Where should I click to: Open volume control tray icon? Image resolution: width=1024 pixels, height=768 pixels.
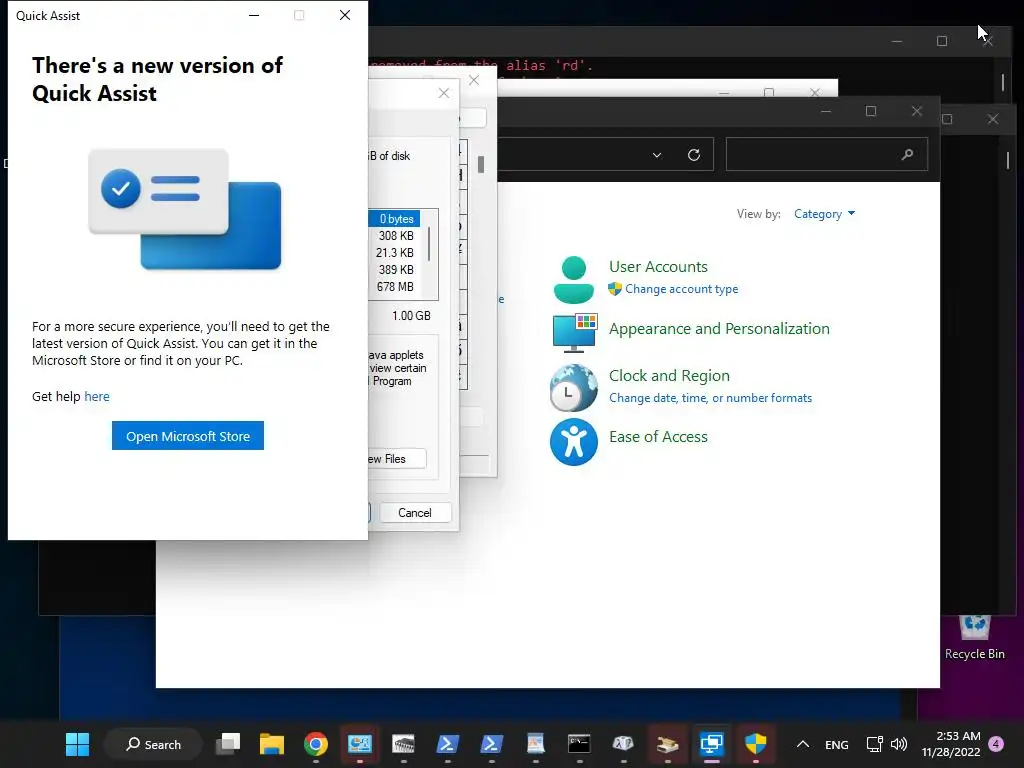pyautogui.click(x=899, y=744)
